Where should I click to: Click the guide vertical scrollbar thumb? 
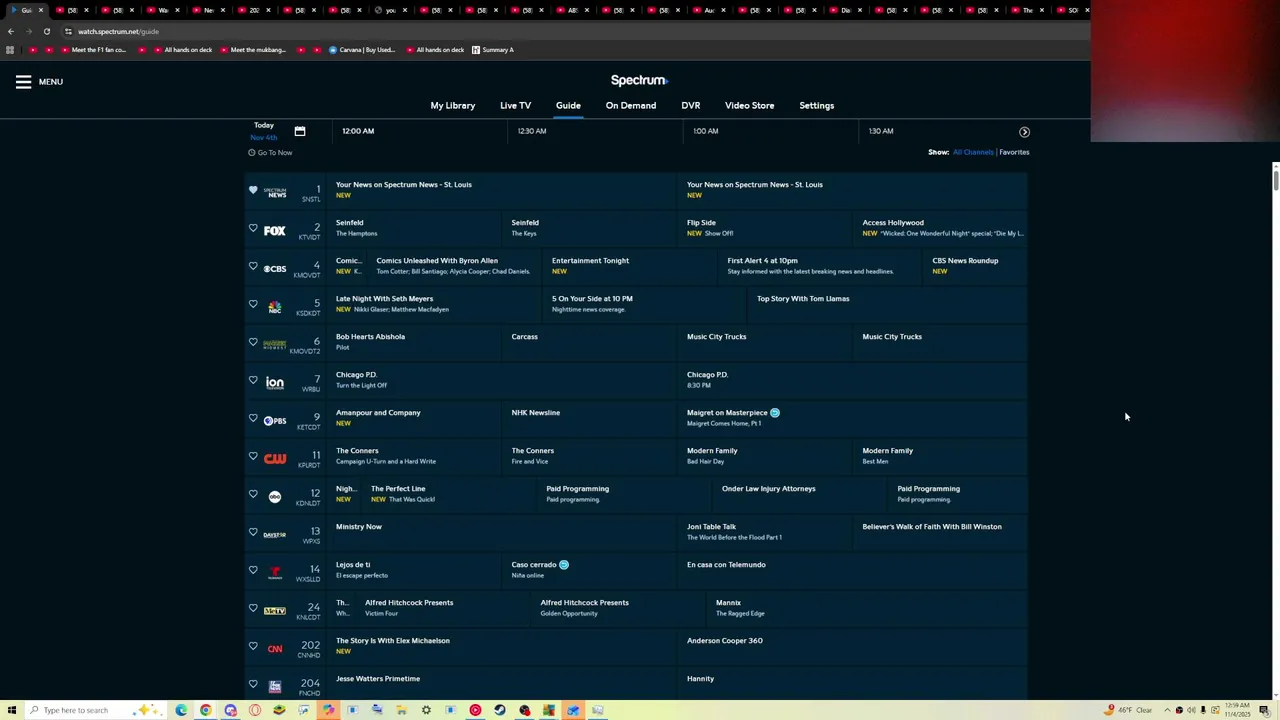pos(1275,179)
